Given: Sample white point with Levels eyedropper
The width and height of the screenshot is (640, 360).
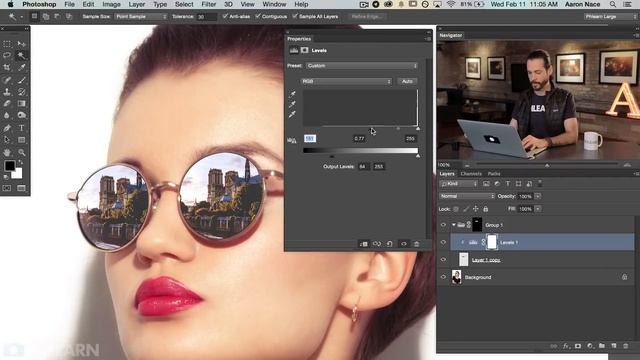Looking at the screenshot, I should (292, 115).
